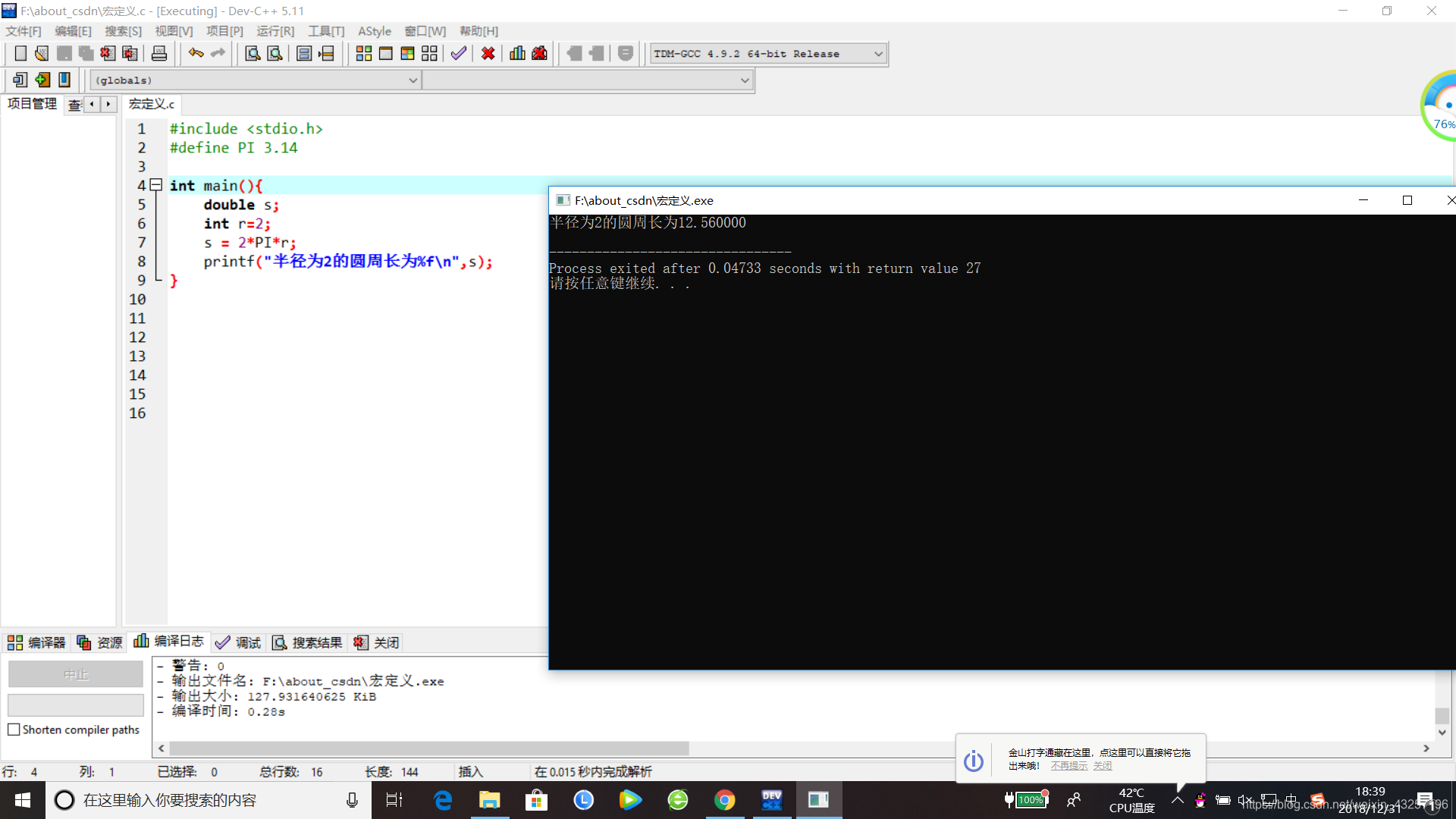Click the Go to line icon

coord(326,53)
